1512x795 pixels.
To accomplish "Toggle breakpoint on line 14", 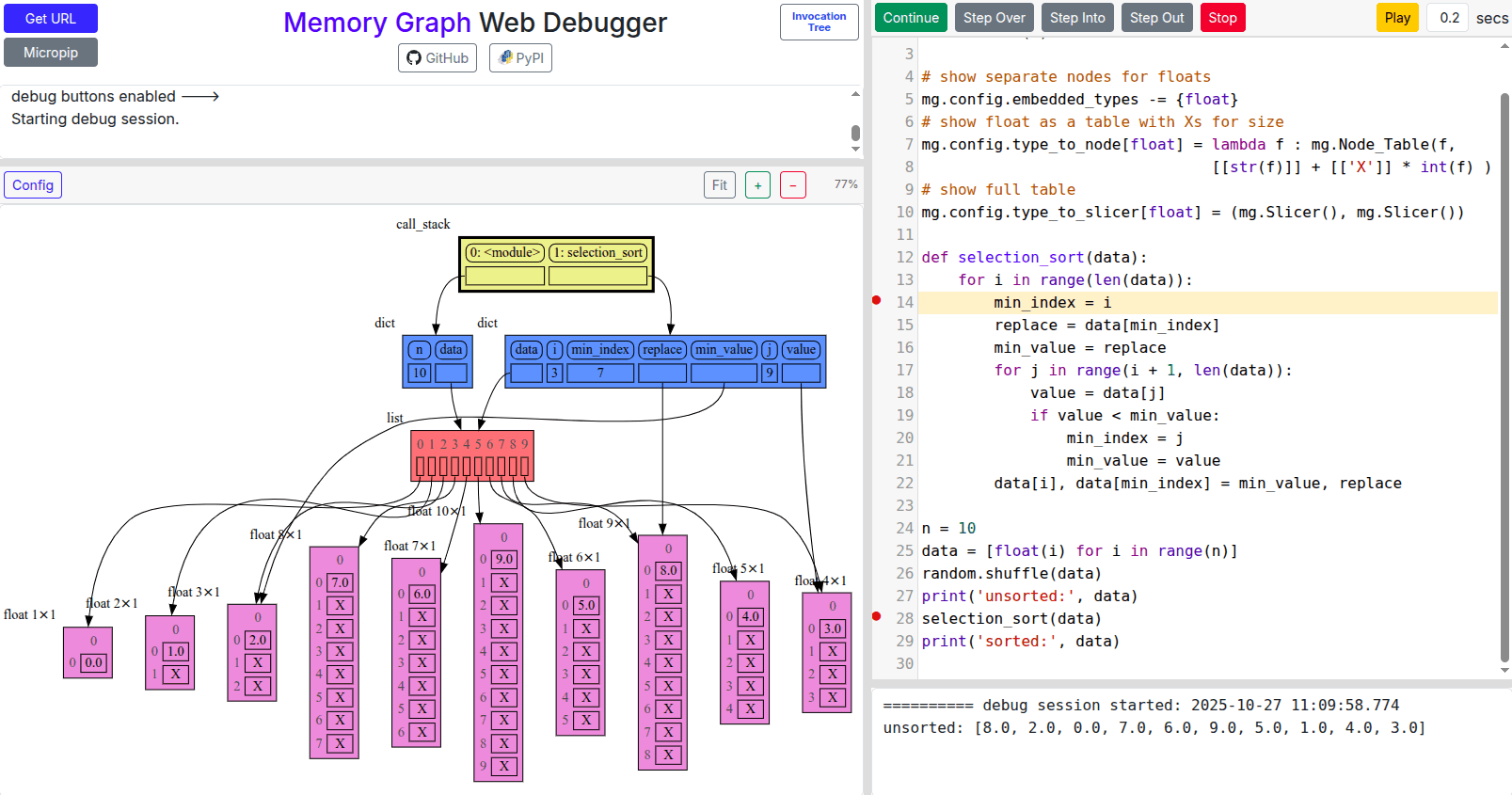I will tap(877, 301).
